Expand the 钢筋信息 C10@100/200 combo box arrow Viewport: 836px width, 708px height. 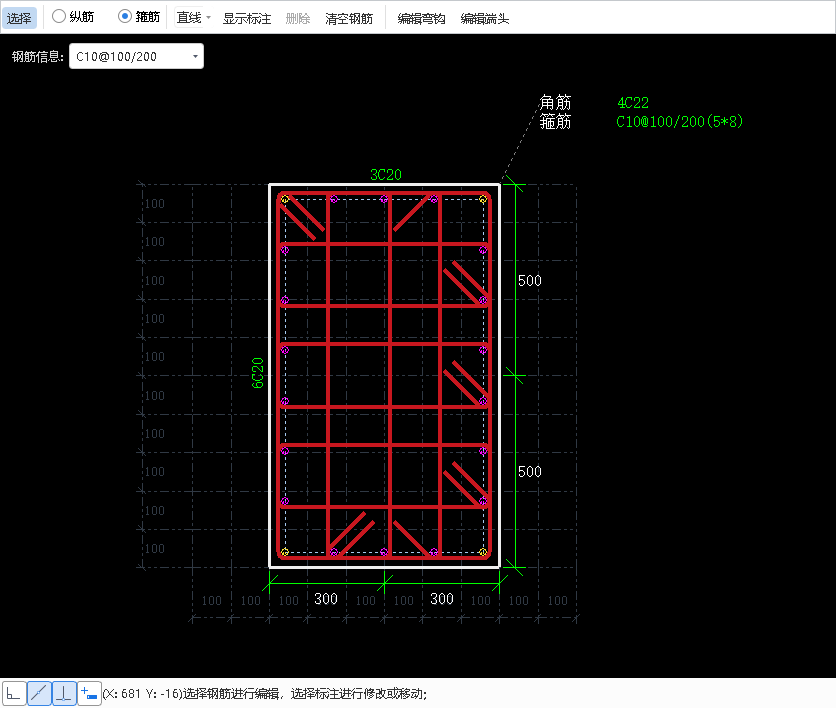195,57
